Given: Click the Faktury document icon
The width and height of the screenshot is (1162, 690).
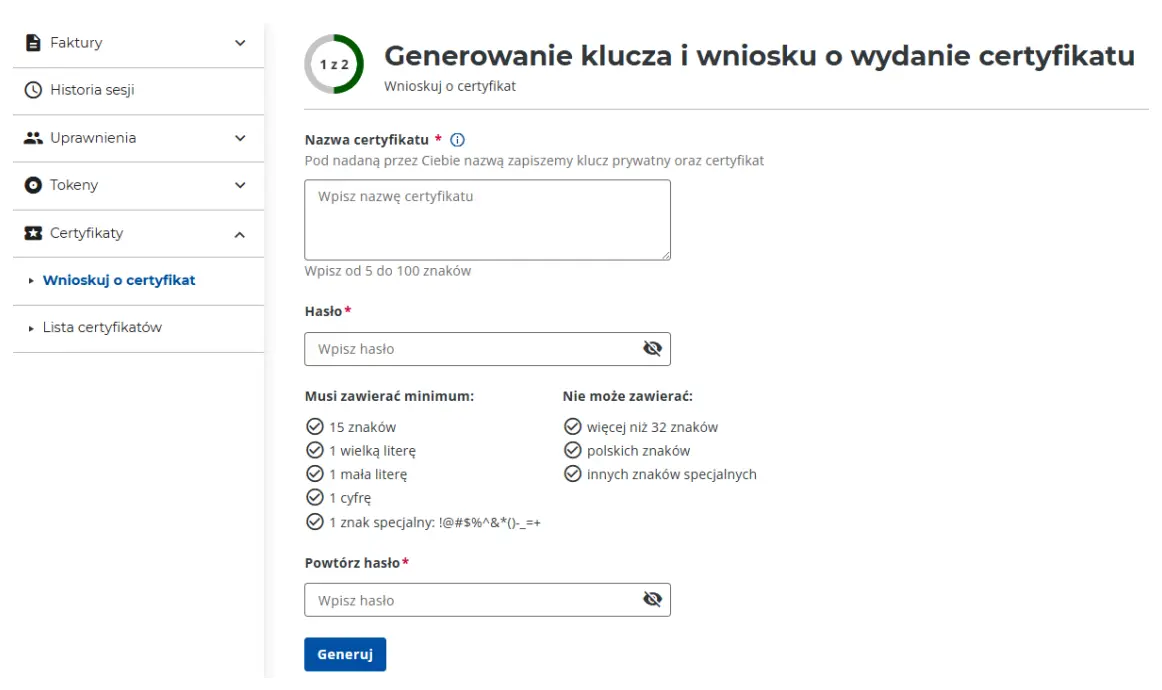Looking at the screenshot, I should point(33,43).
